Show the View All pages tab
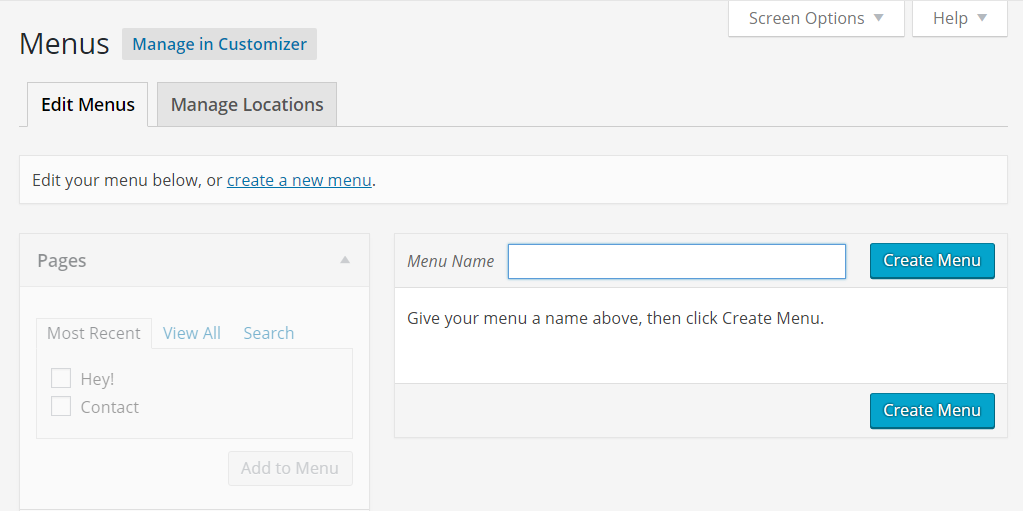This screenshot has width=1023, height=511. (x=192, y=333)
